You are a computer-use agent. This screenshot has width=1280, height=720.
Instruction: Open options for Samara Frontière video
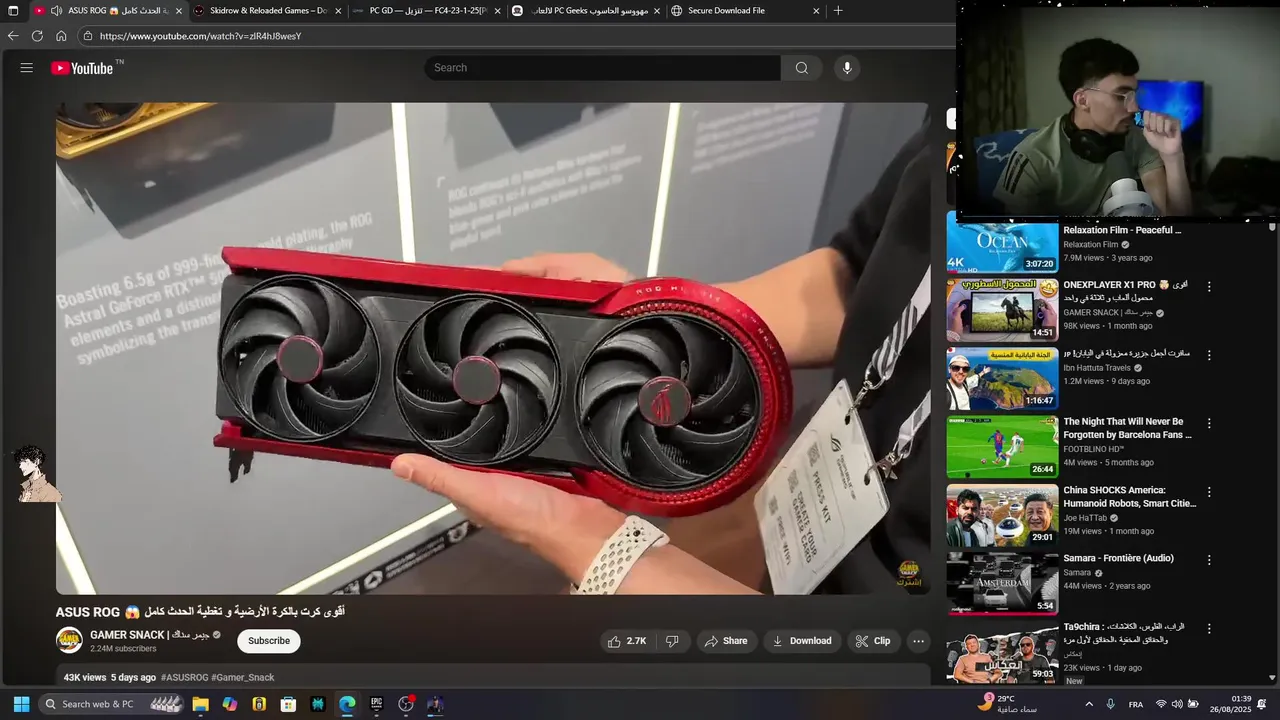pyautogui.click(x=1209, y=560)
